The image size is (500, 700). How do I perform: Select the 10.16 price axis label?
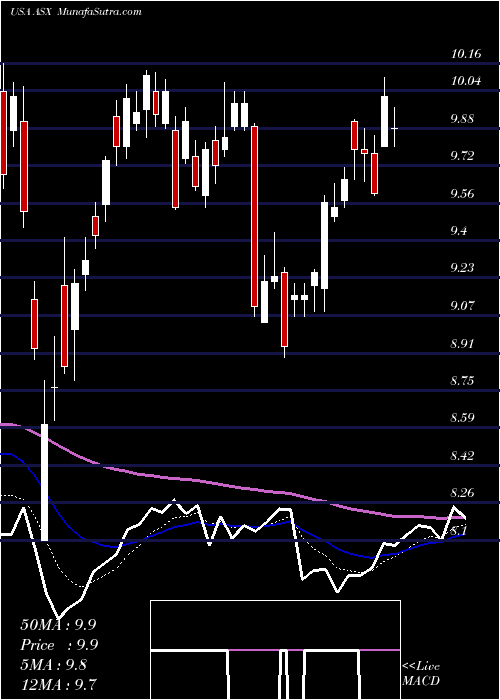coord(466,54)
